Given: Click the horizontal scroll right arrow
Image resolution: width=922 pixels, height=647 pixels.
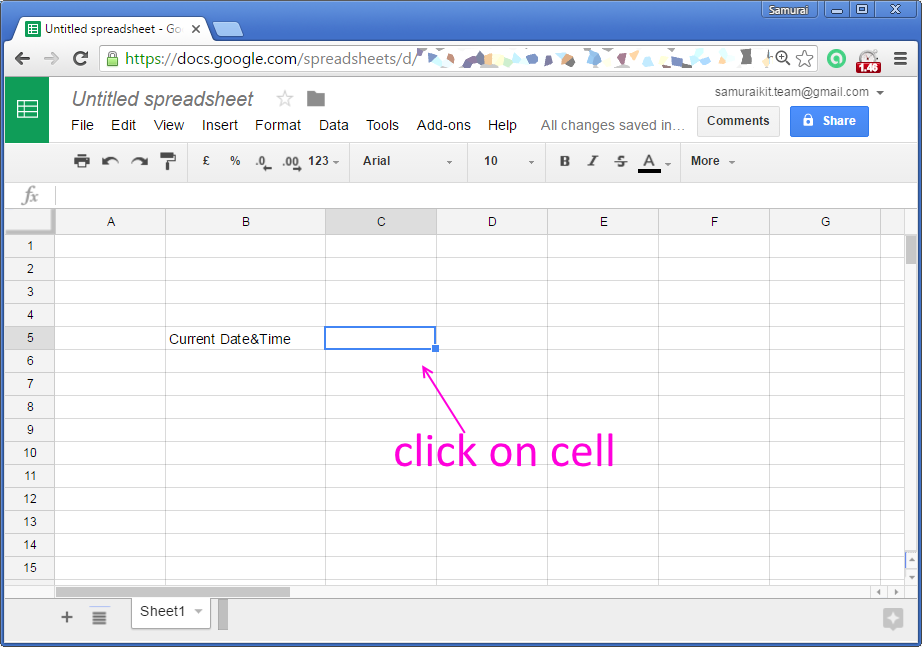Looking at the screenshot, I should (896, 592).
